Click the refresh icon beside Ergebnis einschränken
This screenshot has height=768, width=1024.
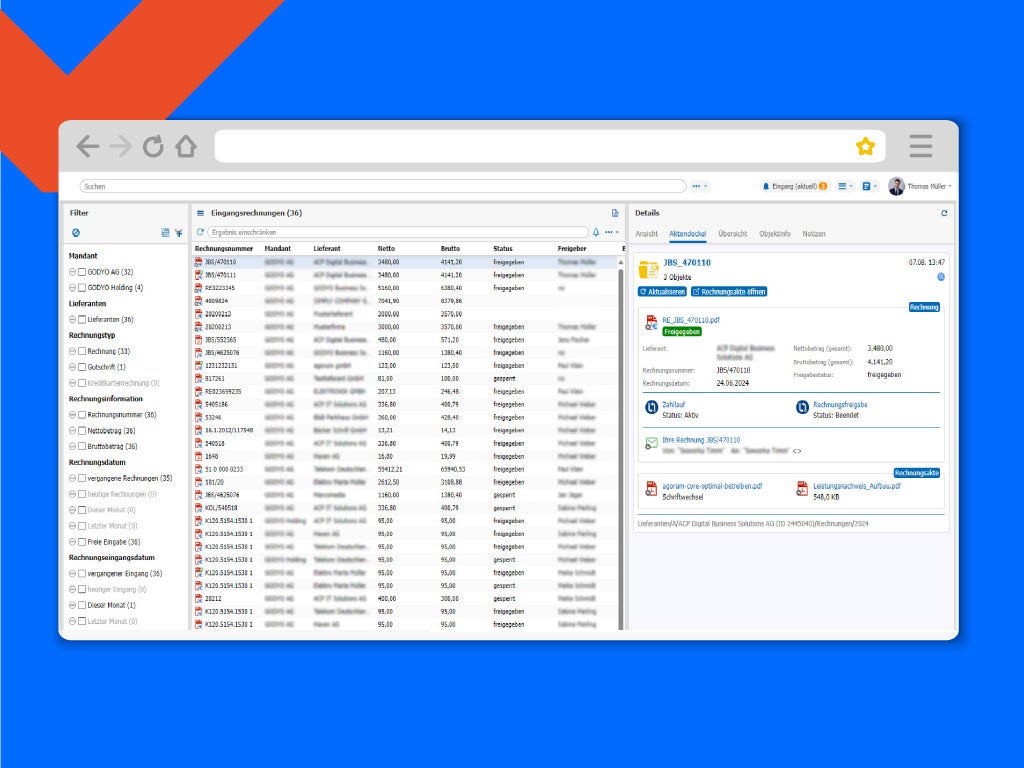200,232
